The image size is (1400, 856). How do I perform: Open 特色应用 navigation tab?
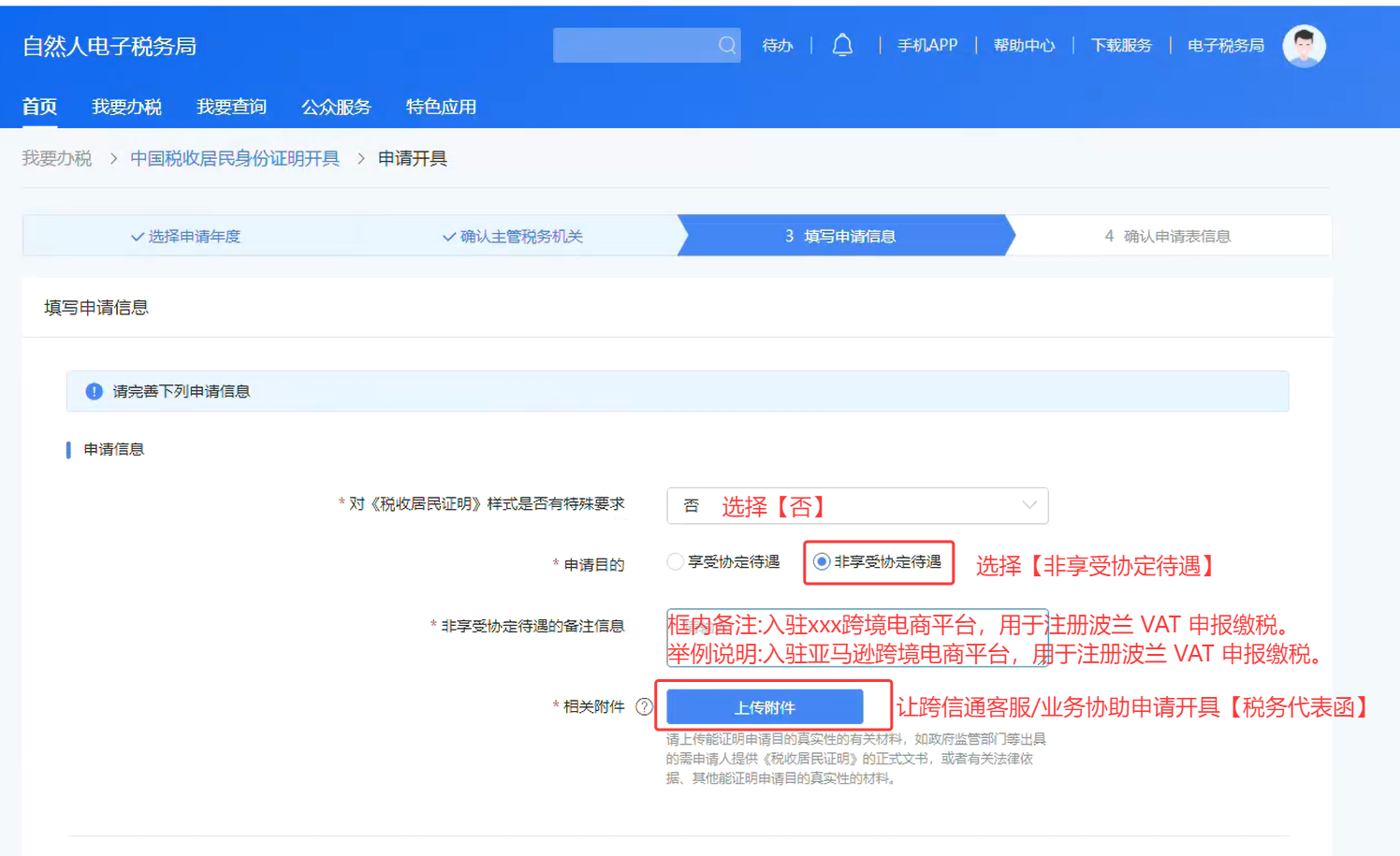441,107
